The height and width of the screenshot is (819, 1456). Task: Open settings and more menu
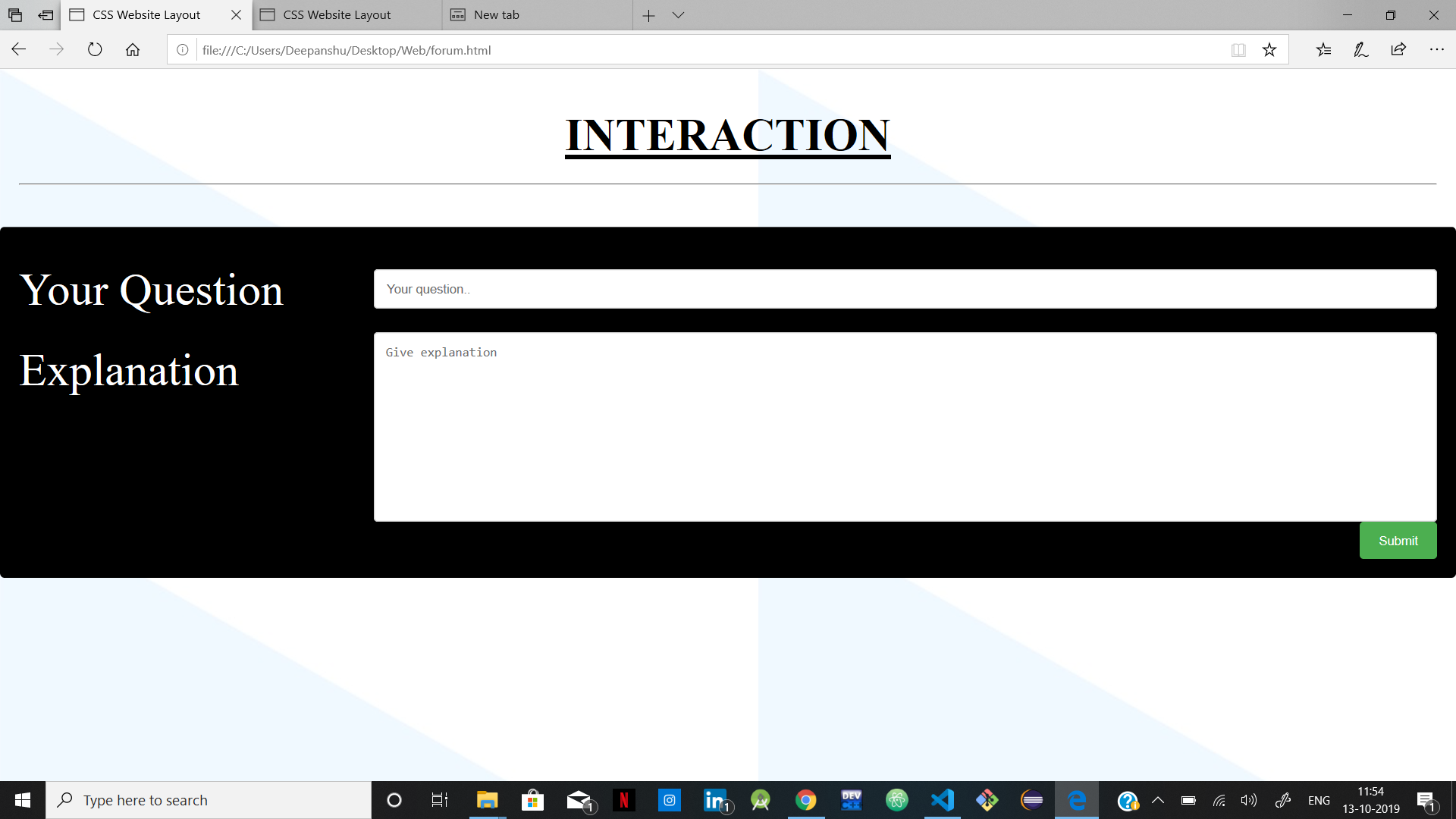pos(1436,50)
